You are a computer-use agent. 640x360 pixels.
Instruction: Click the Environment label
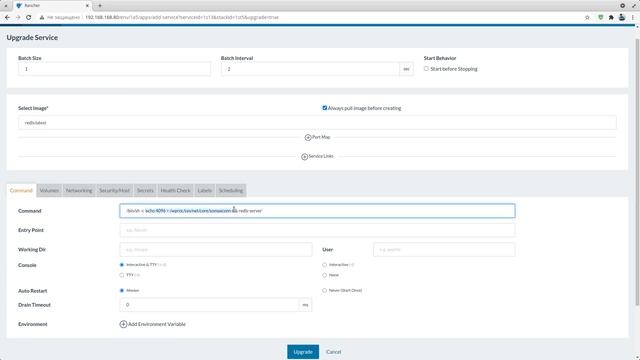(33, 324)
